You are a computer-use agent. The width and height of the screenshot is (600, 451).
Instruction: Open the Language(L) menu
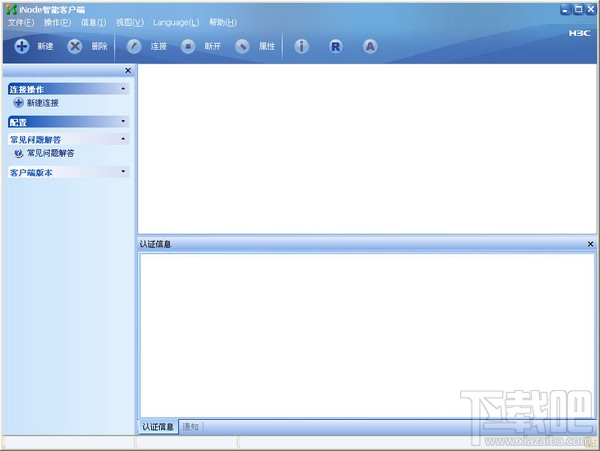click(176, 23)
